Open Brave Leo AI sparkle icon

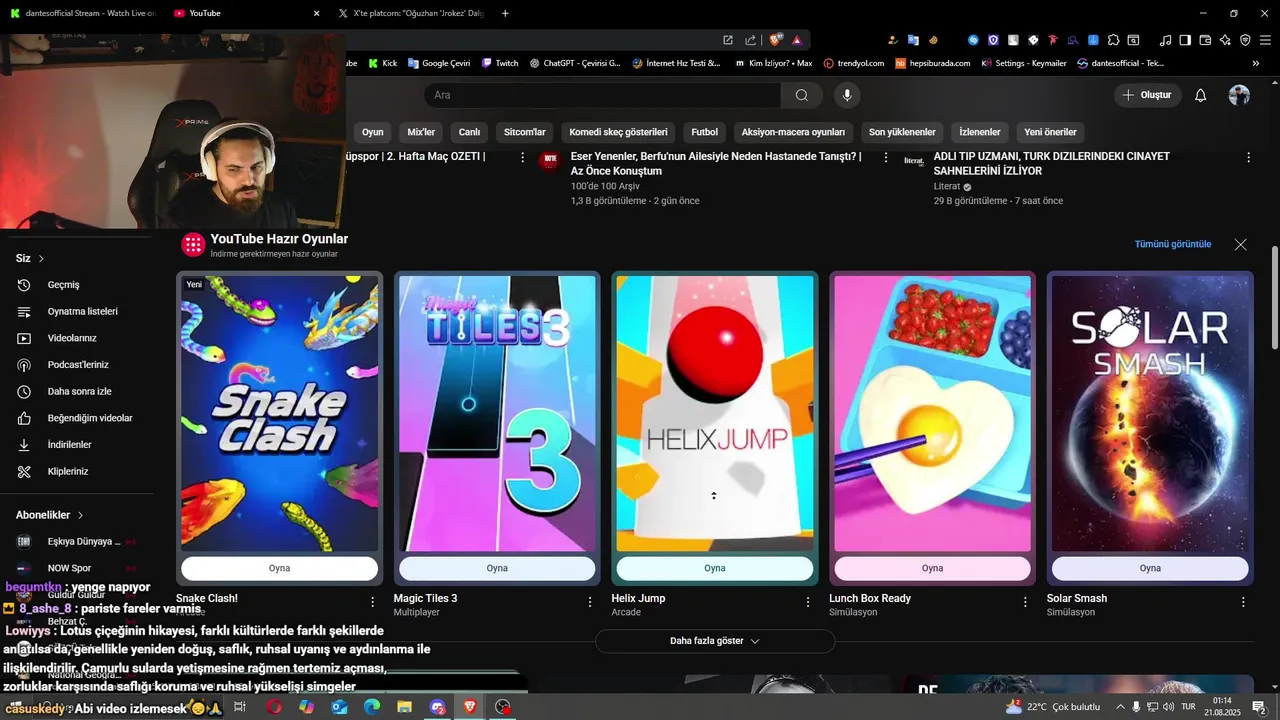1225,40
